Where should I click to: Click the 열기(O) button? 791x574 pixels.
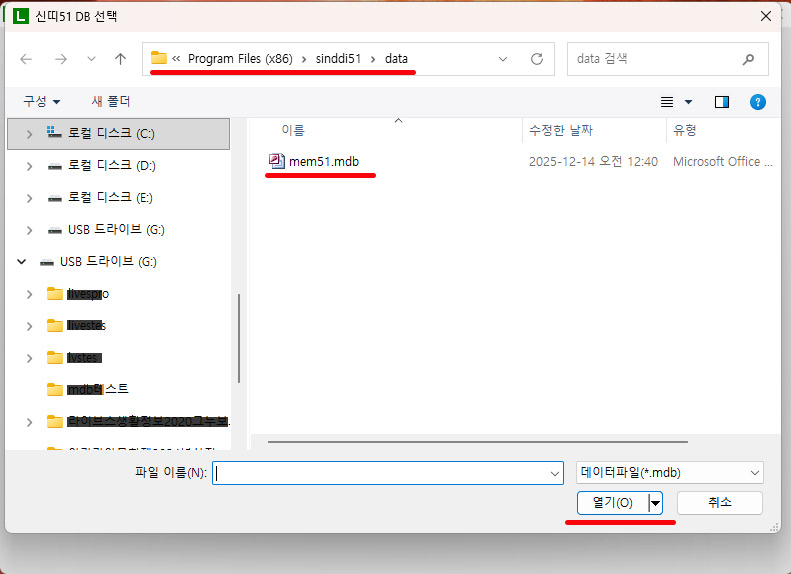pyautogui.click(x=611, y=502)
